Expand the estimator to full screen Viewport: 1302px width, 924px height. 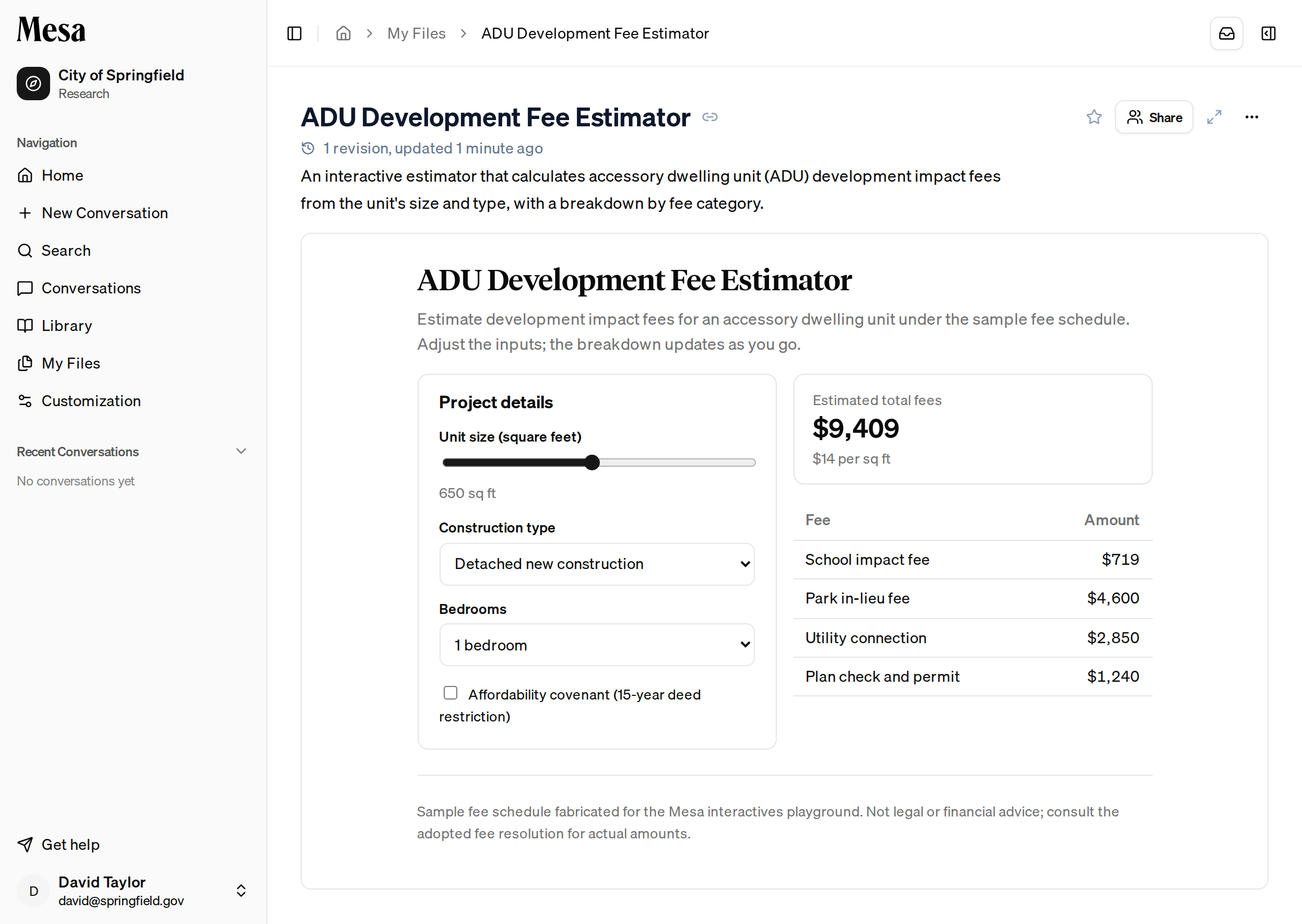coord(1214,117)
